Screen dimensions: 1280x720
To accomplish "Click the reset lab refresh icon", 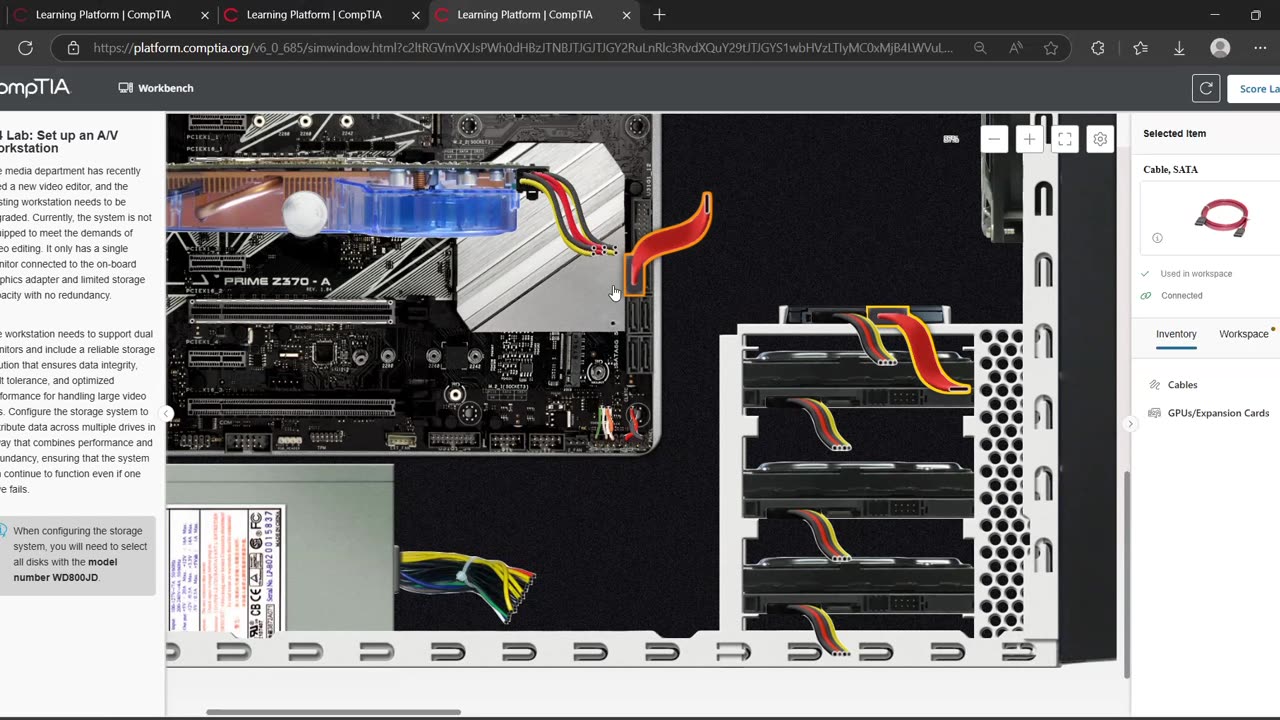I will click(x=1206, y=88).
